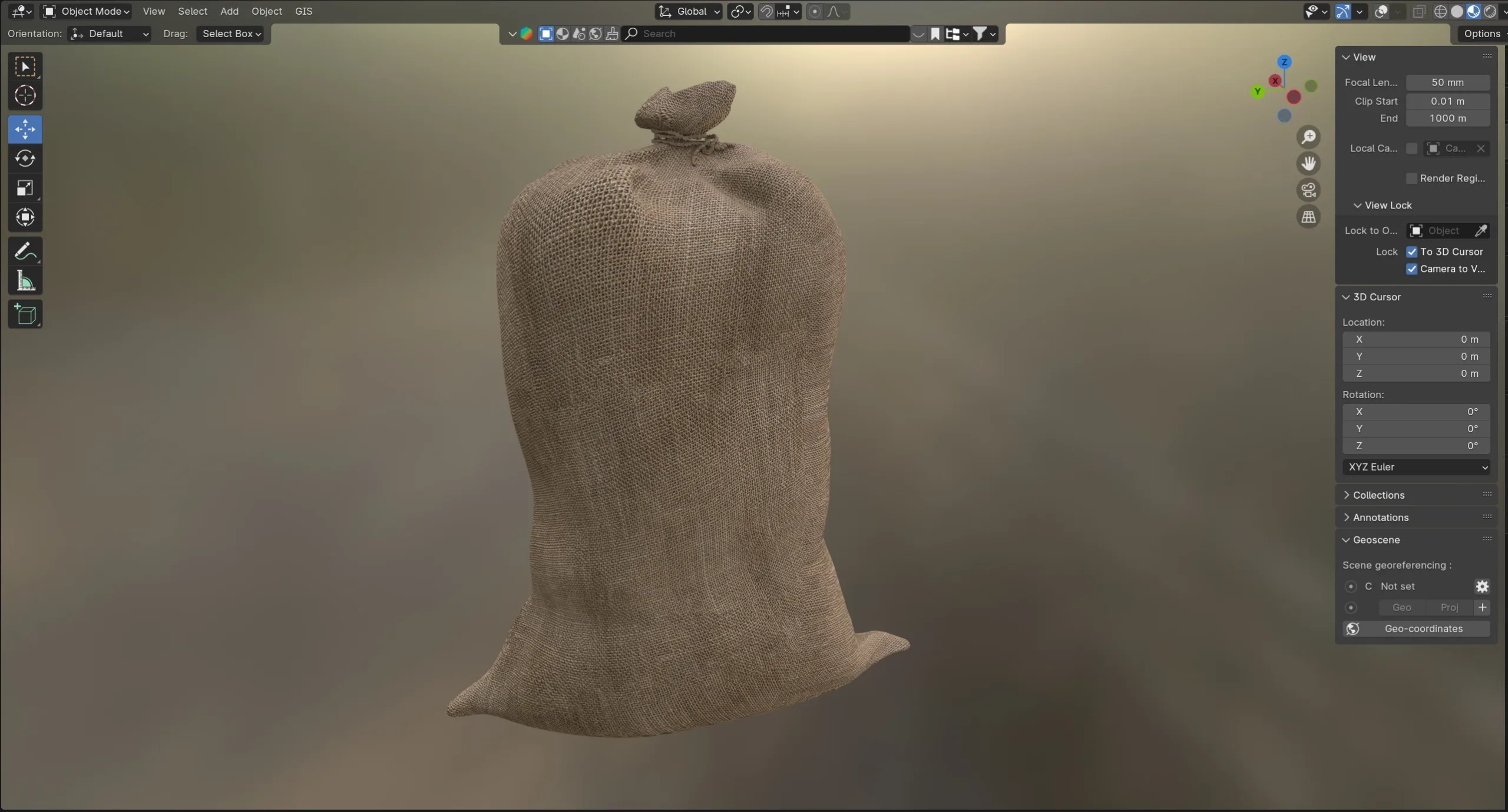1508x812 pixels.
Task: Click the Geo-coordinates button
Action: [x=1423, y=629]
